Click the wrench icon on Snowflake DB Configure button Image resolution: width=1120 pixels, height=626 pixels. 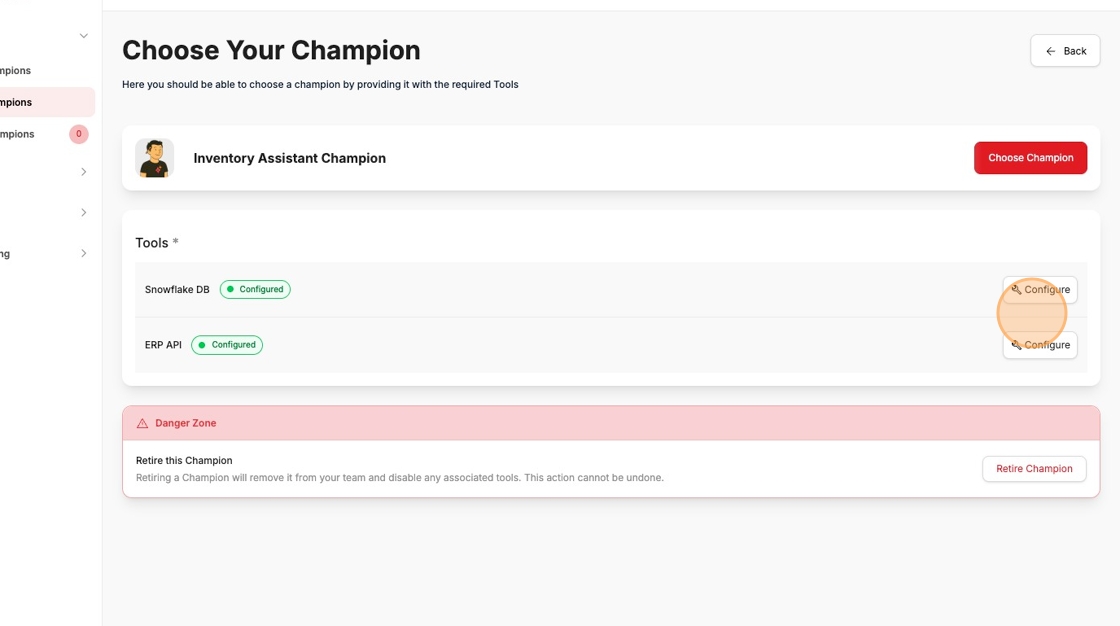coord(1015,289)
